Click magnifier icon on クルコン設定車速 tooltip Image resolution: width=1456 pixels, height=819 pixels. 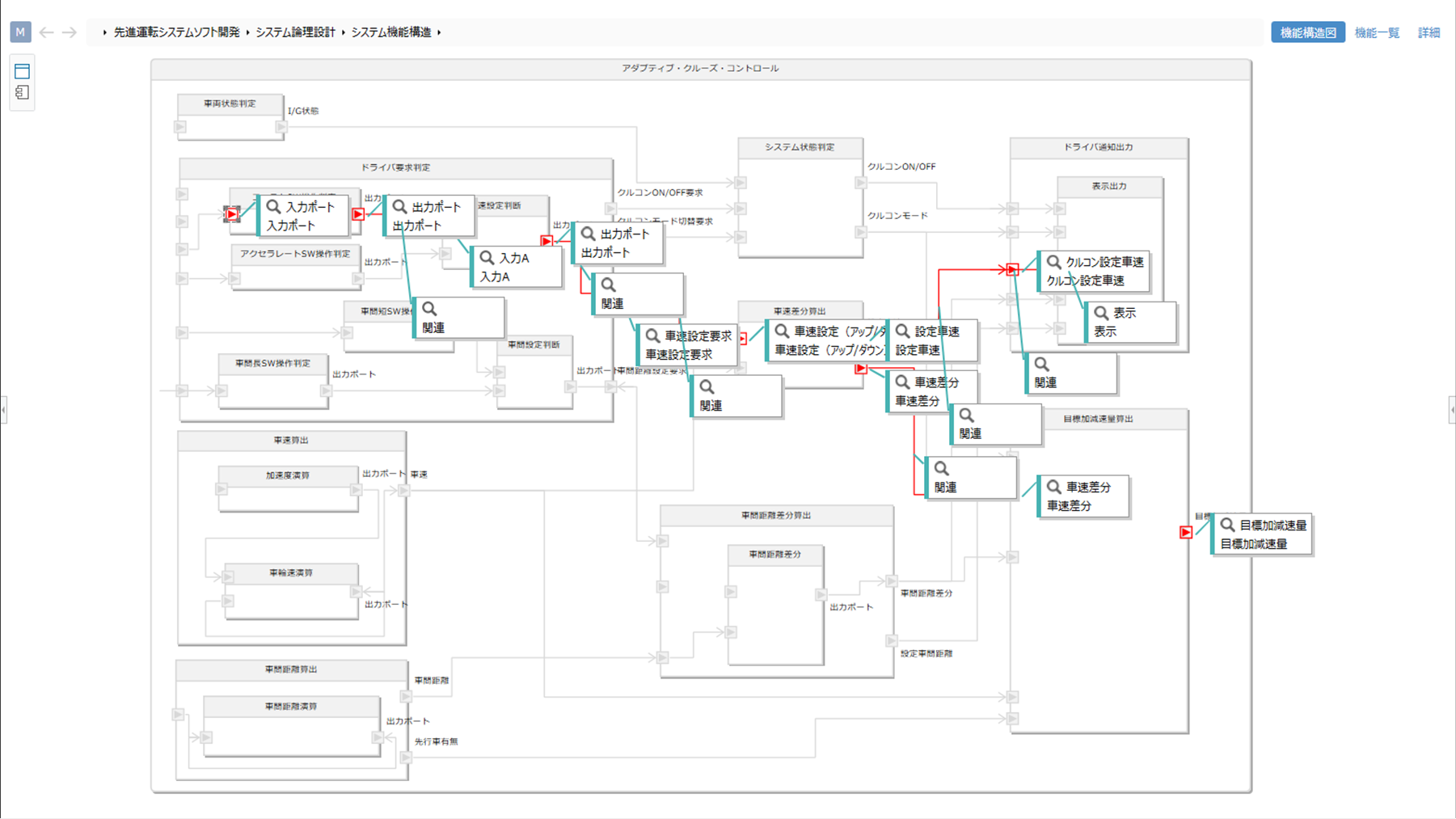[1053, 262]
